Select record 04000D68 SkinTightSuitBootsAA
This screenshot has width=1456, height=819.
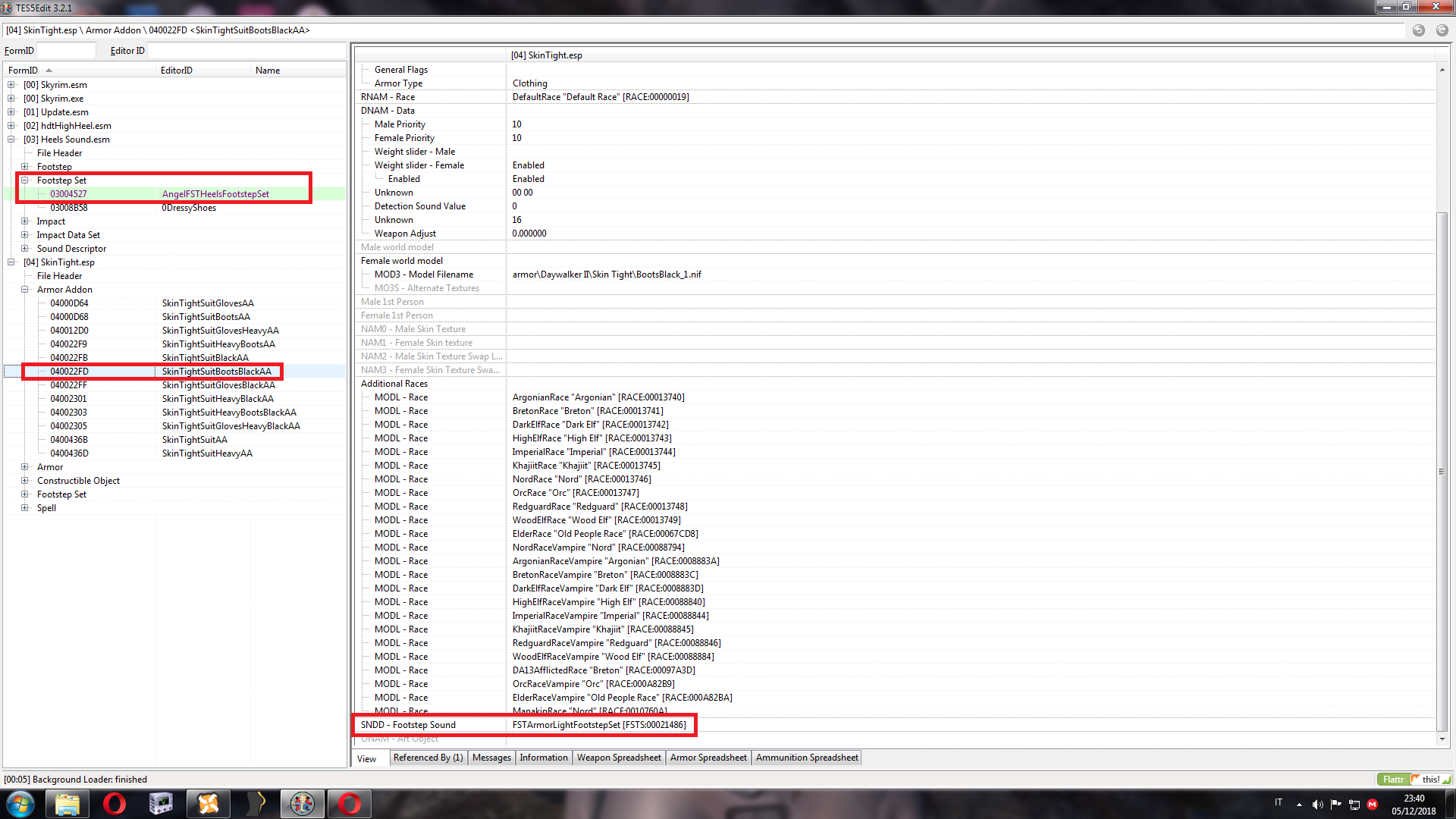point(174,317)
